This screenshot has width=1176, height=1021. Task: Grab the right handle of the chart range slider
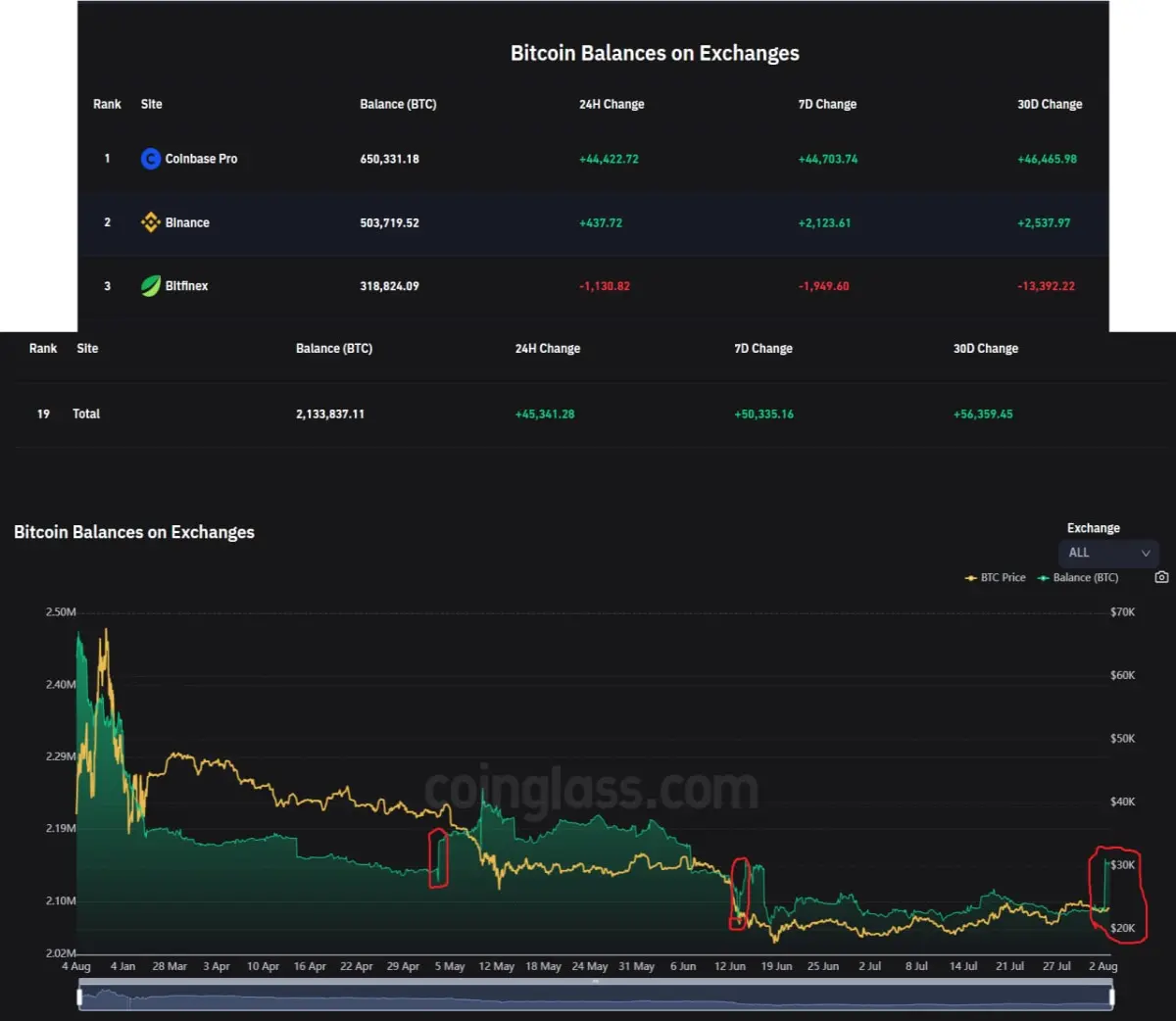(1111, 997)
